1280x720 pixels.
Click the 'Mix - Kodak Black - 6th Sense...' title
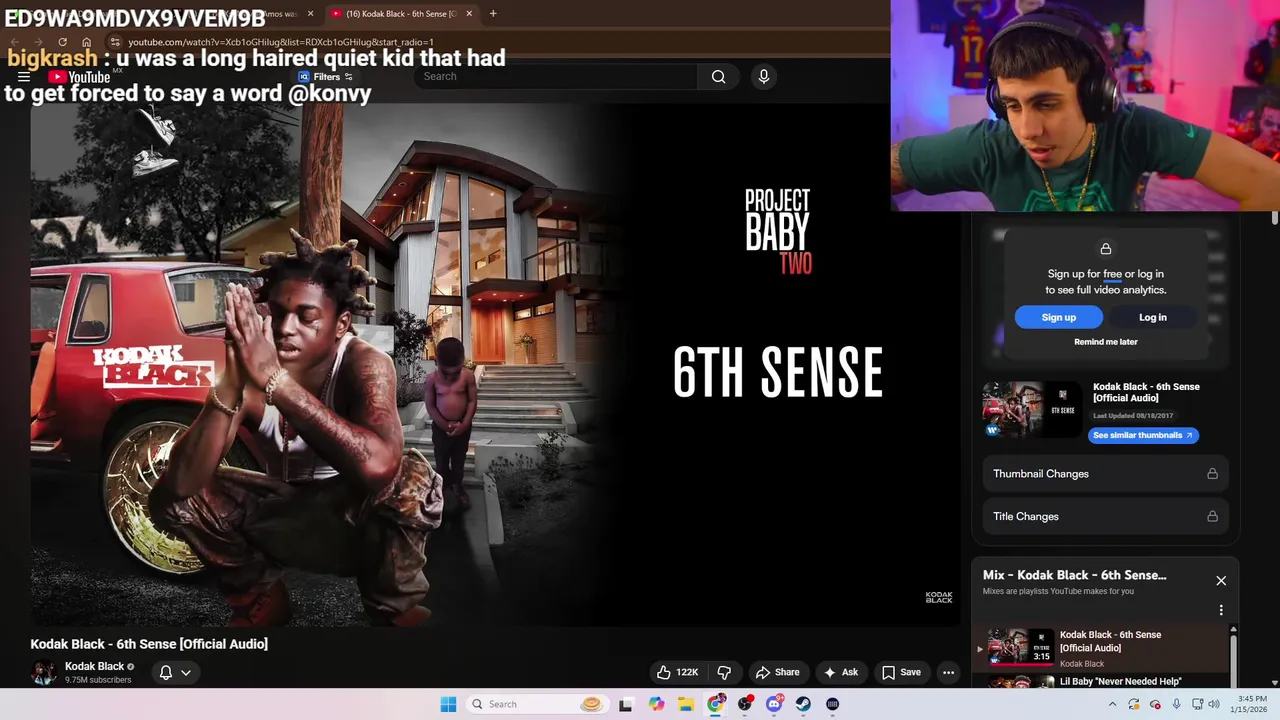(x=1075, y=575)
